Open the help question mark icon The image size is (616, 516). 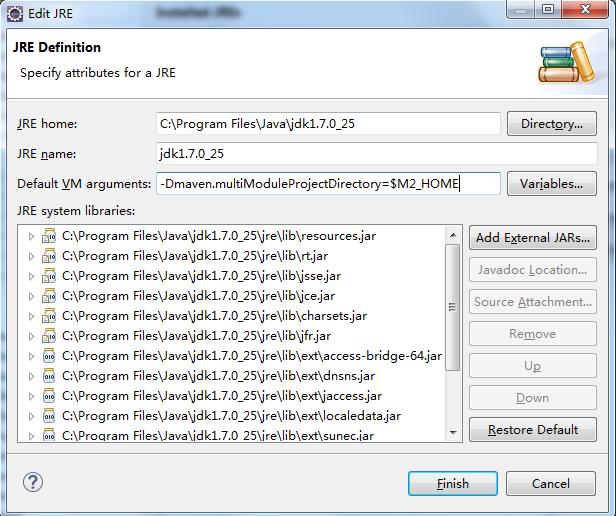click(33, 482)
